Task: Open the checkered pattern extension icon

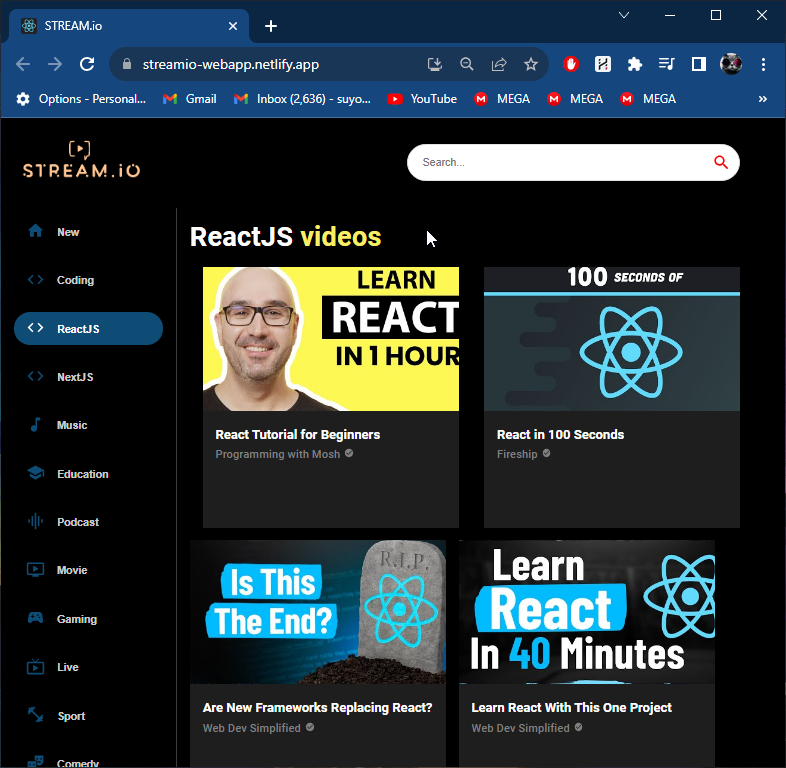Action: click(x=603, y=64)
